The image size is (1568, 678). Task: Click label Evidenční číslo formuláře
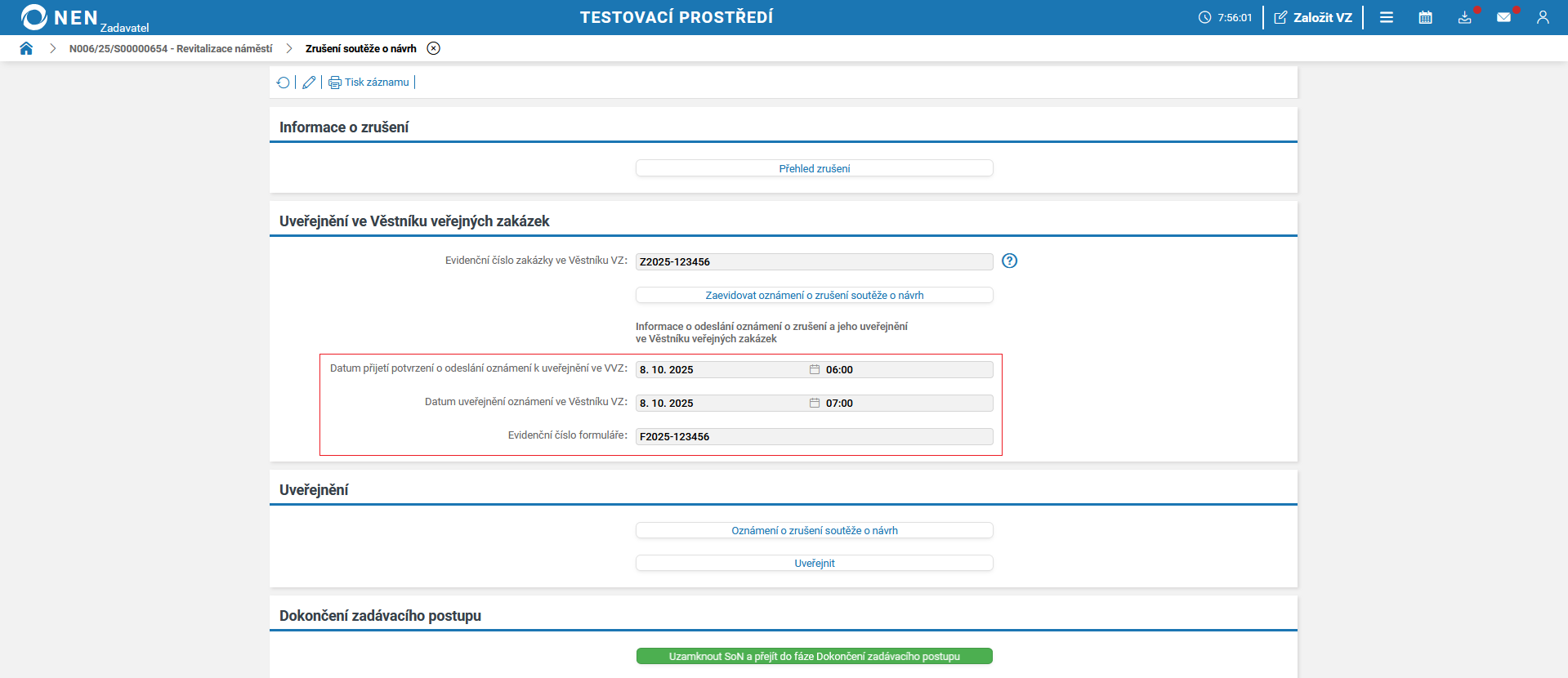click(568, 435)
